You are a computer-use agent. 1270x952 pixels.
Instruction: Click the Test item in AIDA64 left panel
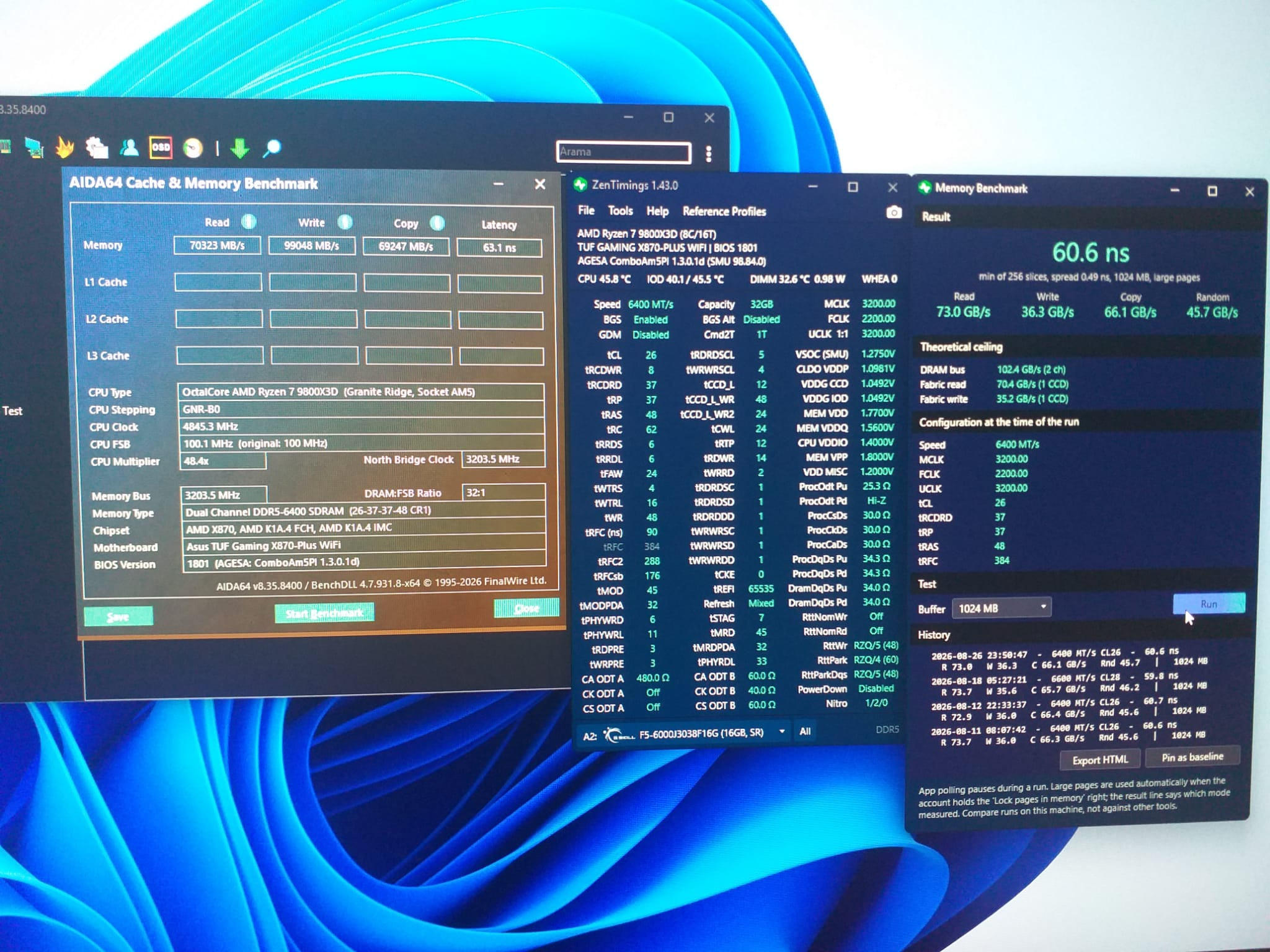point(12,410)
